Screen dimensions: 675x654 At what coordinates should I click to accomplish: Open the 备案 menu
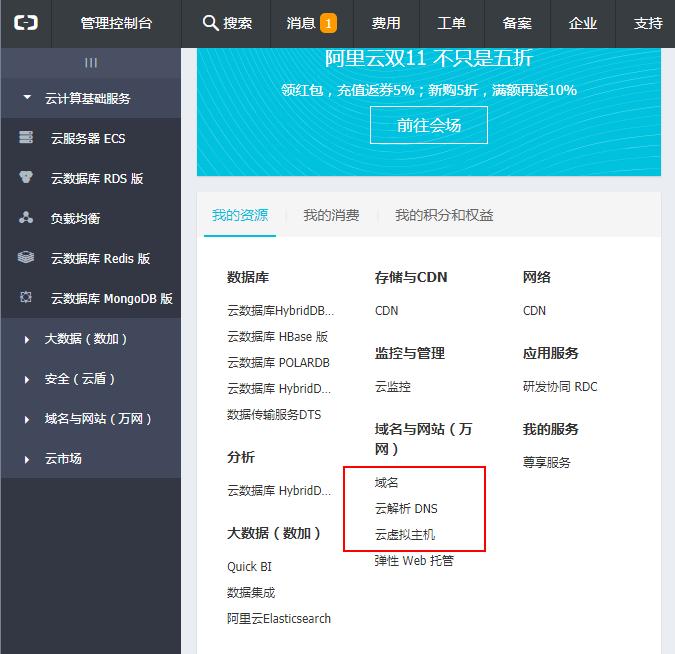[x=517, y=23]
